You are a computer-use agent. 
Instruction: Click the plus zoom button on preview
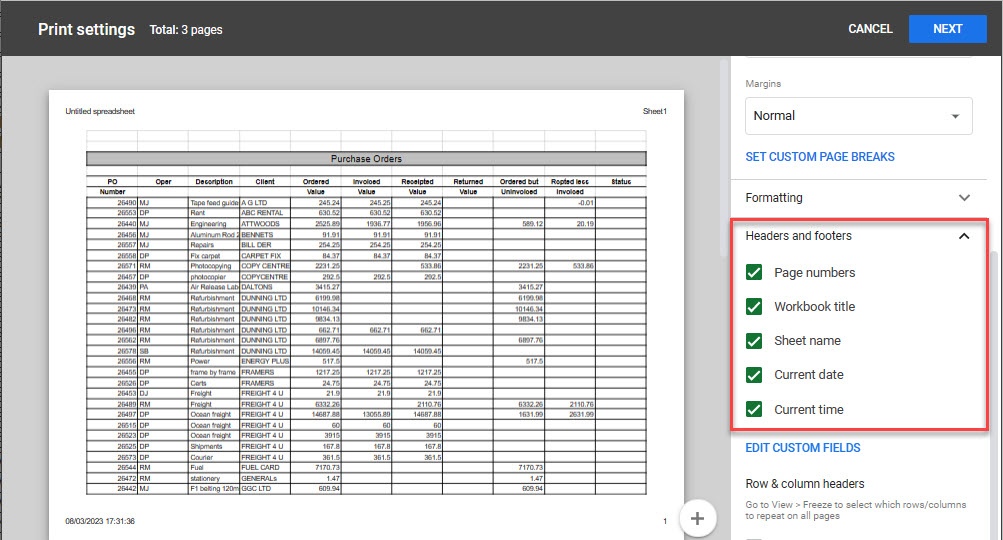[x=698, y=518]
